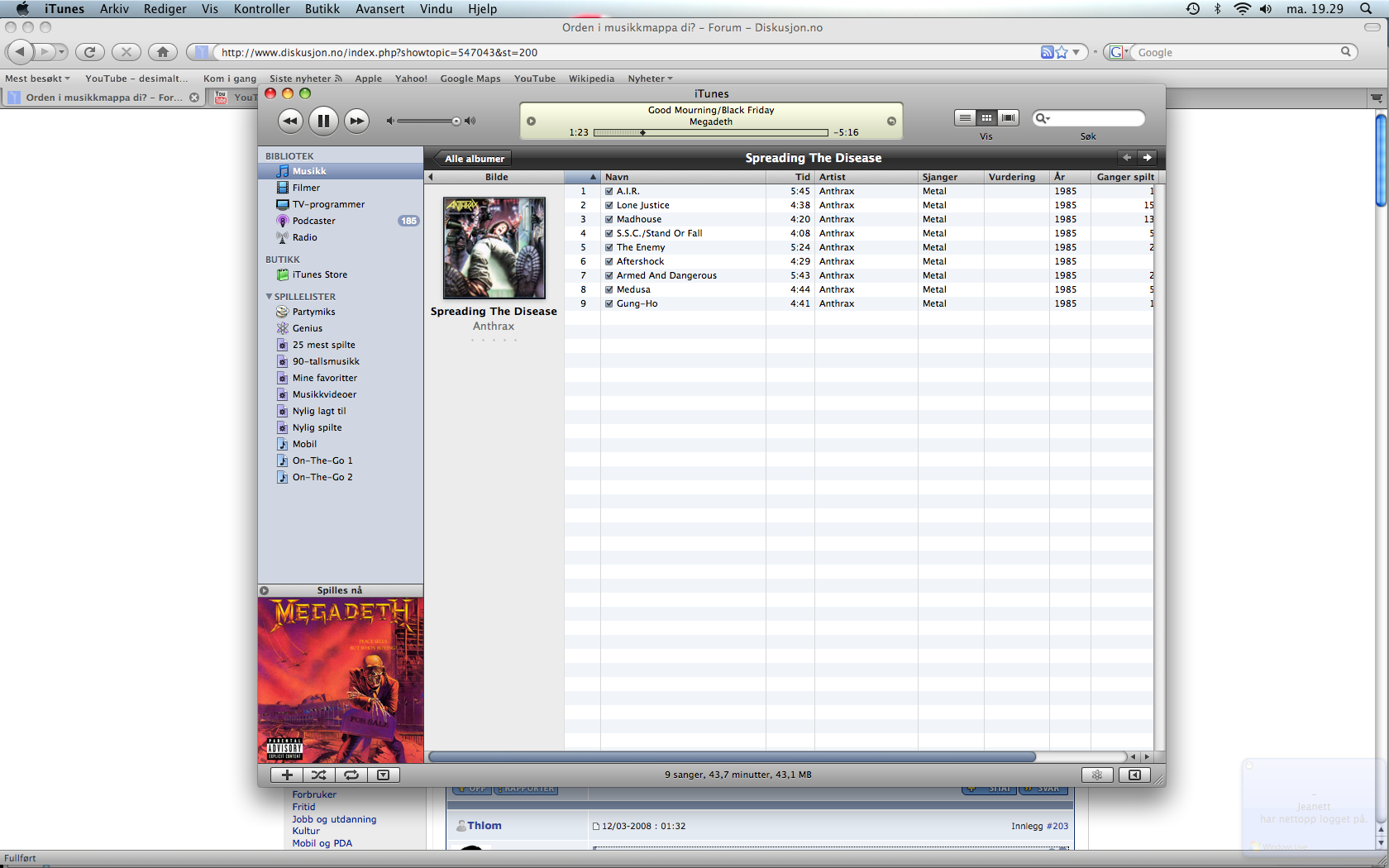The width and height of the screenshot is (1389, 868).
Task: Uncheck the A.I.R. song checkbox
Action: click(609, 191)
